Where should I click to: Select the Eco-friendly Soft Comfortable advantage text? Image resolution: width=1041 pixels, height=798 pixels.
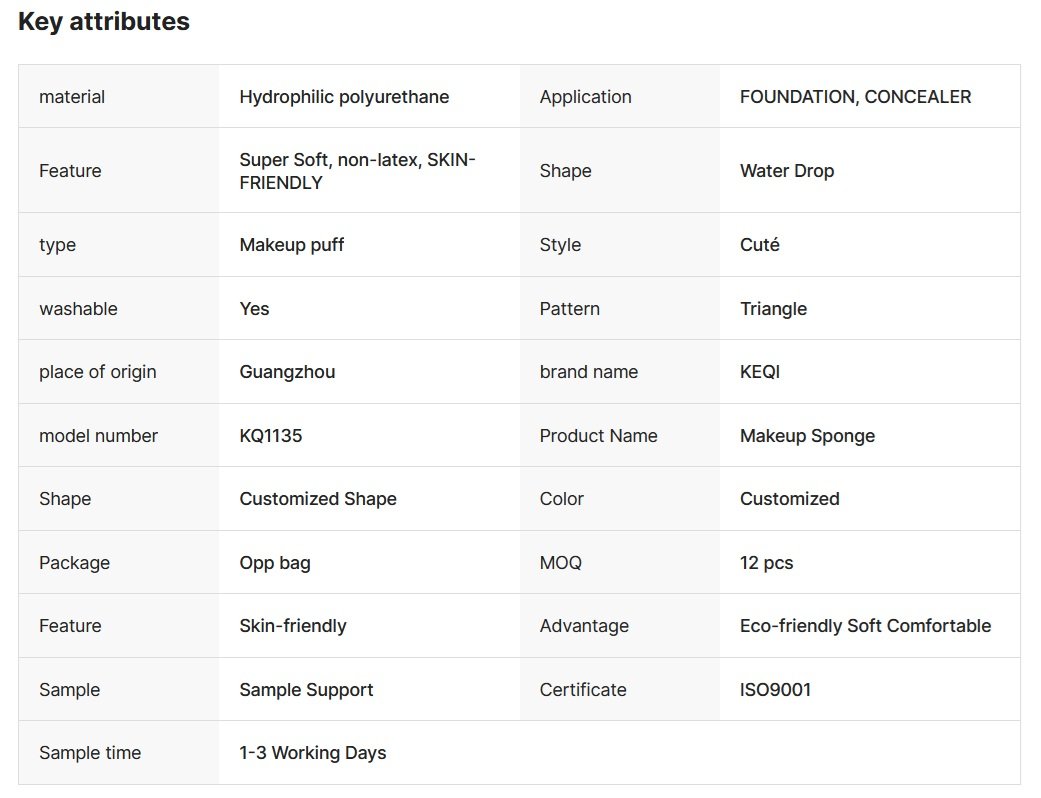(x=865, y=626)
